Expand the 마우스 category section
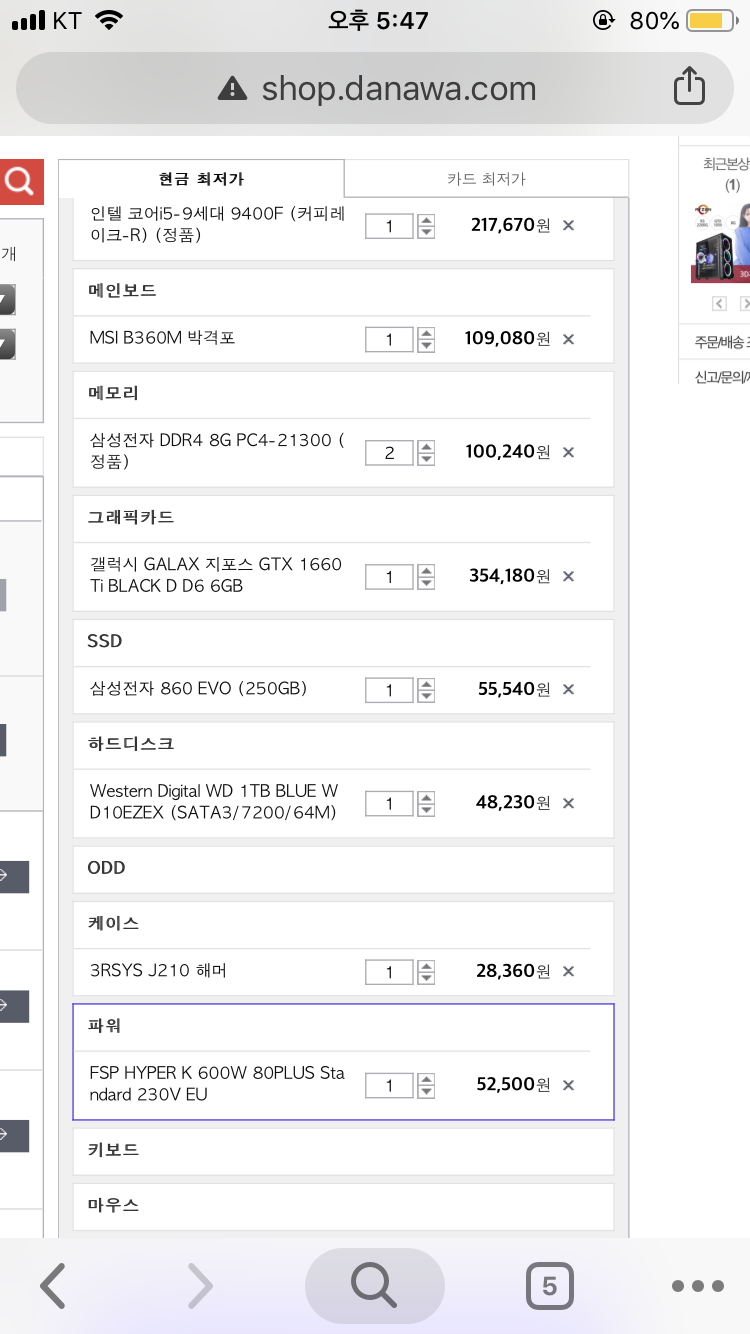Viewport: 750px width, 1334px height. pos(342,1206)
